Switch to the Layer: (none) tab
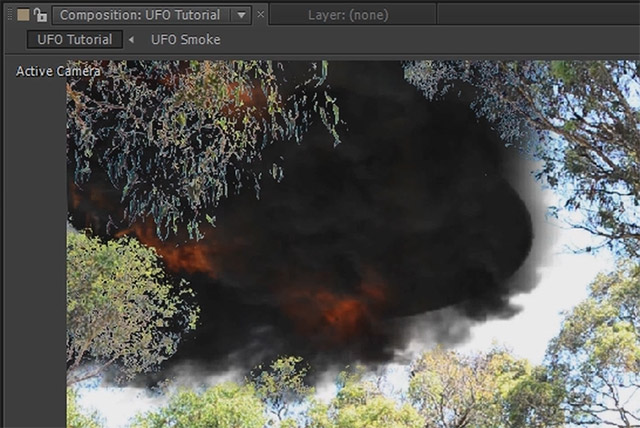Image resolution: width=640 pixels, height=428 pixels. click(348, 15)
